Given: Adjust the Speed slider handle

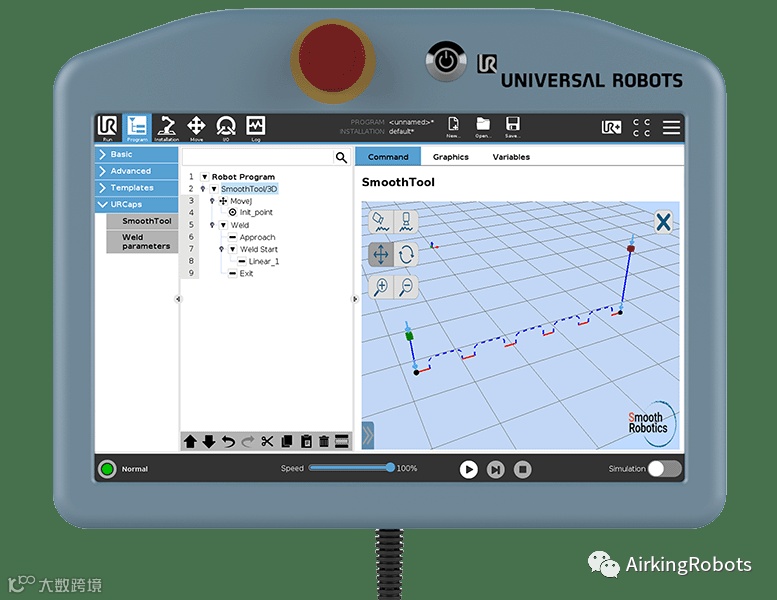Looking at the screenshot, I should (390, 467).
